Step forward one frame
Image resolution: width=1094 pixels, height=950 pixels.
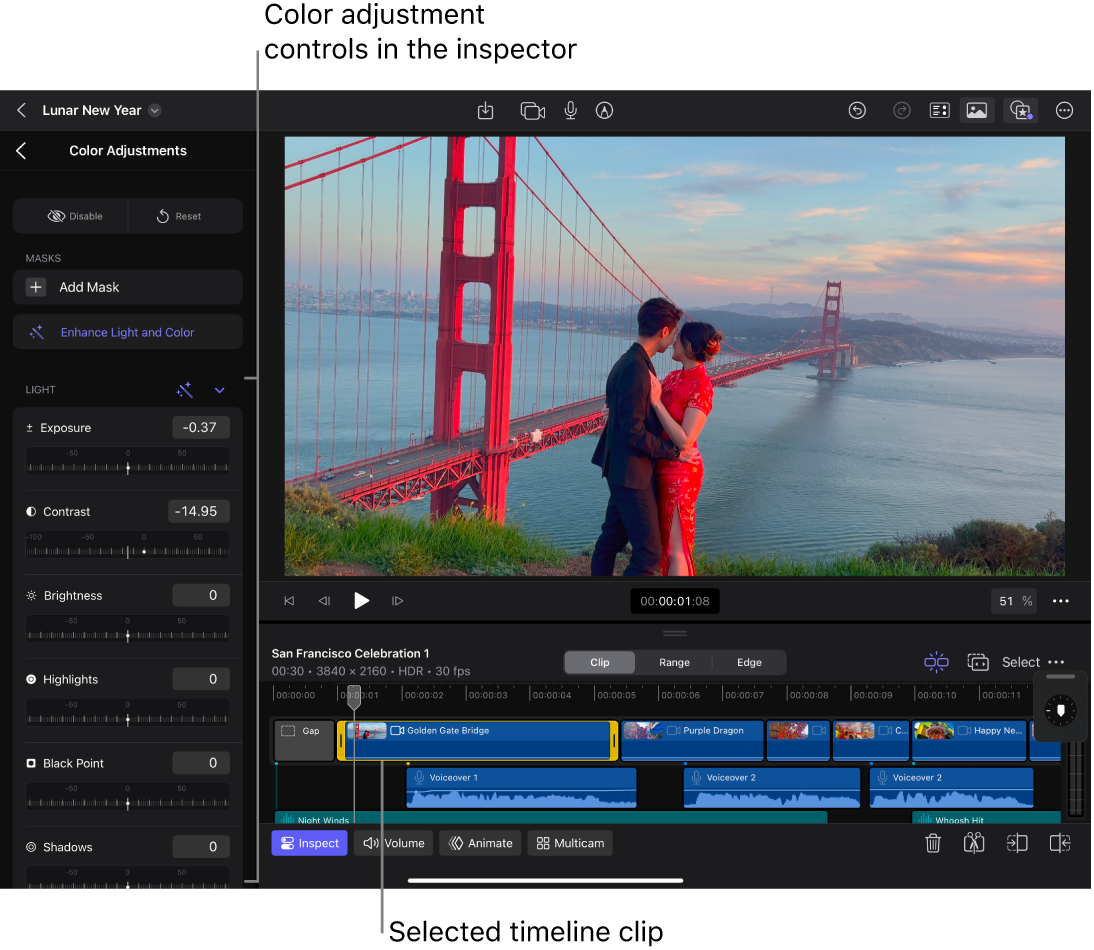398,601
